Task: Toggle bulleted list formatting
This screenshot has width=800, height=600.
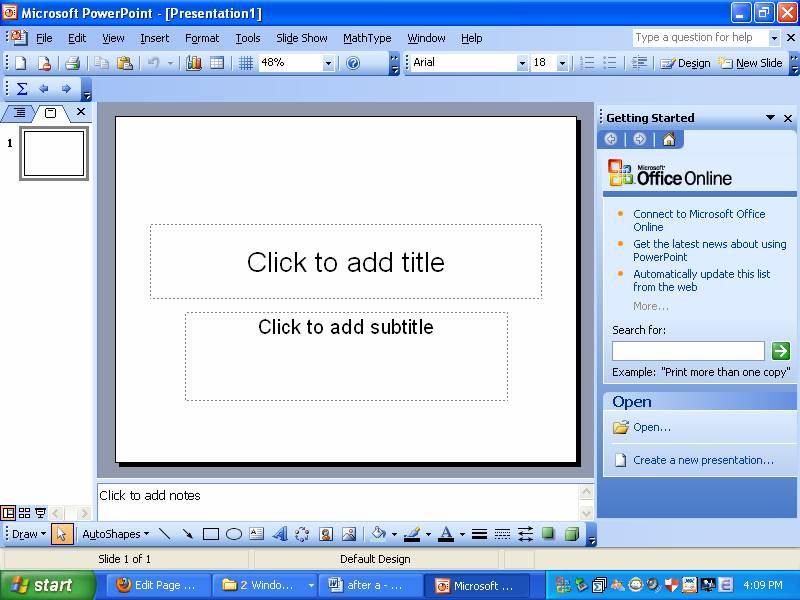Action: pos(610,63)
